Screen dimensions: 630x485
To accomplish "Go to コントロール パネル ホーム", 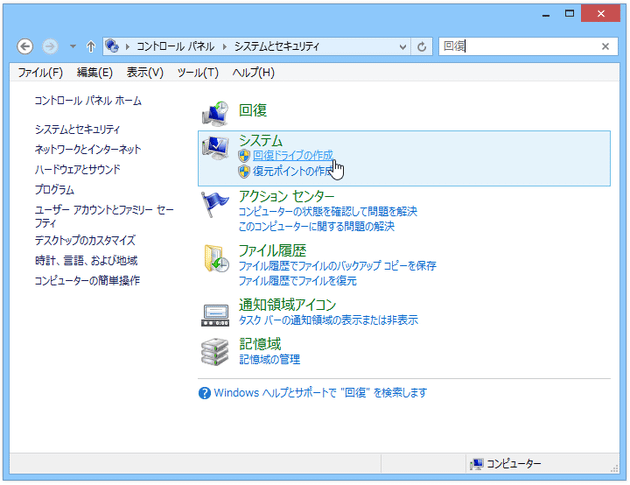I will (88, 100).
